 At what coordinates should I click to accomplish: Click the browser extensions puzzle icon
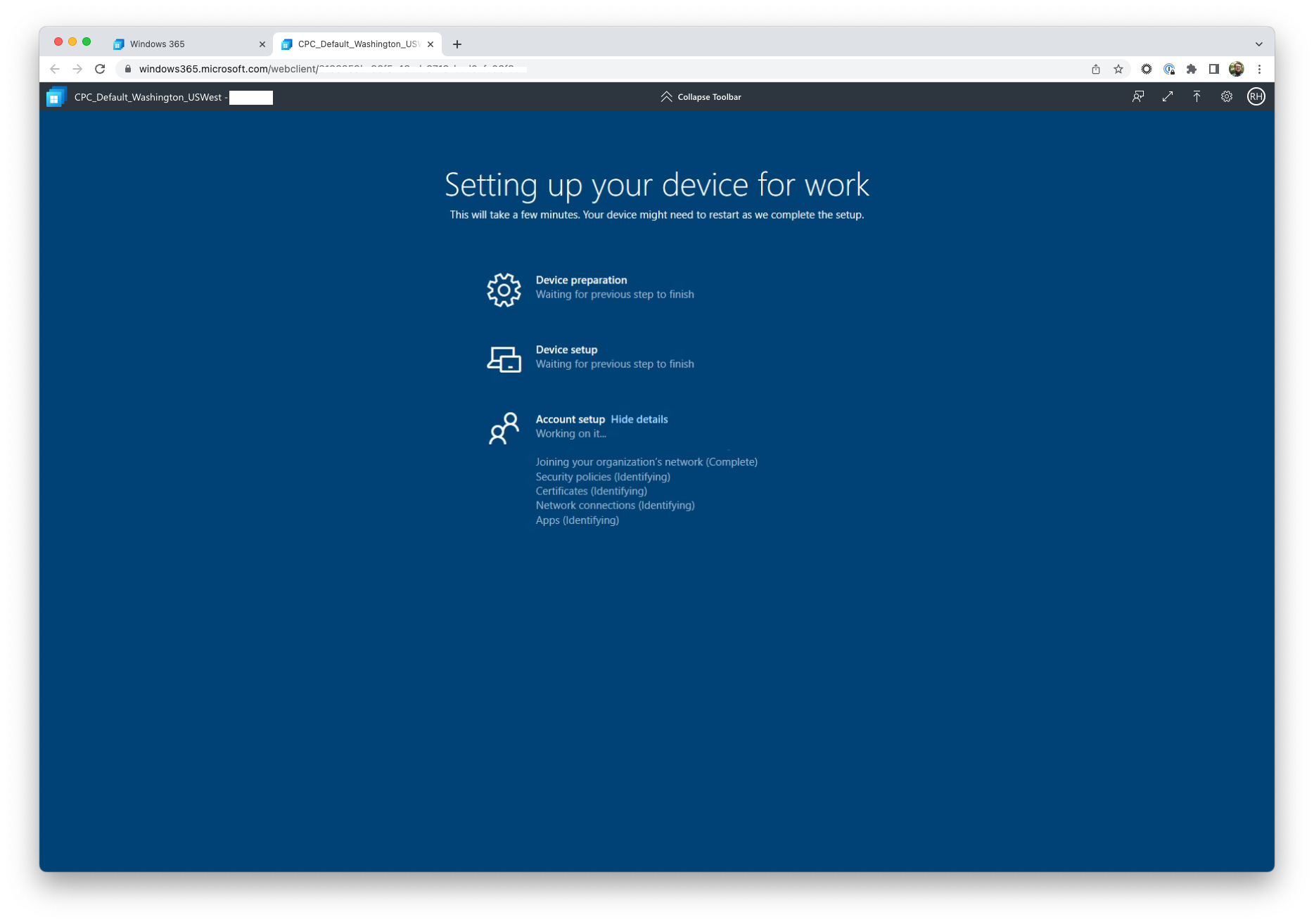pos(1192,69)
